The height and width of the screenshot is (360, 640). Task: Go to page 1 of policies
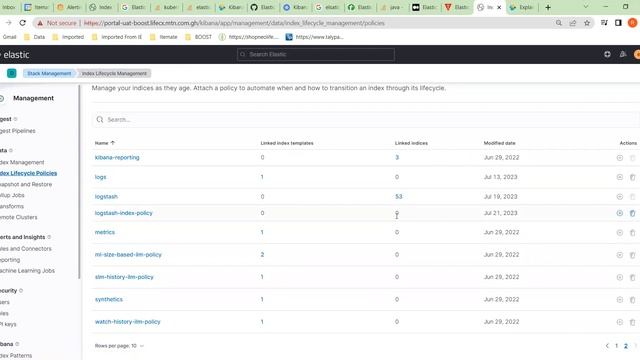616,346
